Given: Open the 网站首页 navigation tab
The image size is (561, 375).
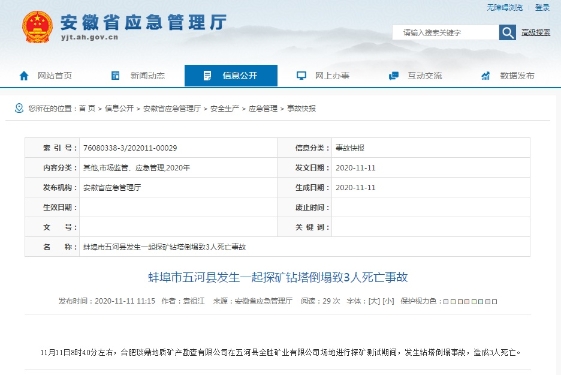Looking at the screenshot, I should (x=46, y=76).
